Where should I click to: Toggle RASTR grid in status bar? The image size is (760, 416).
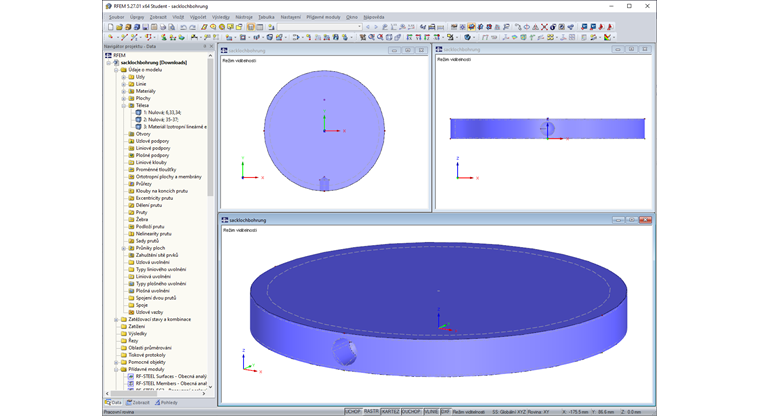(x=371, y=412)
